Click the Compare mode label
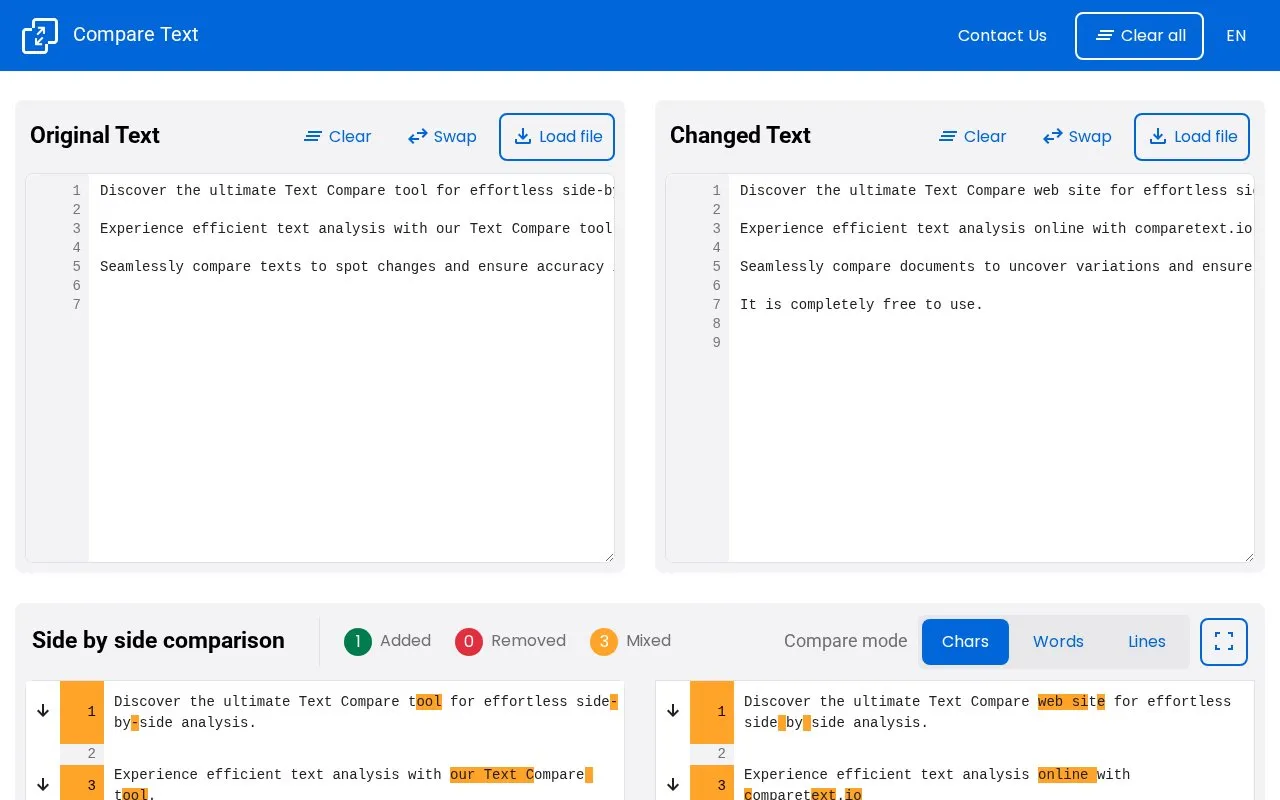 click(x=846, y=642)
